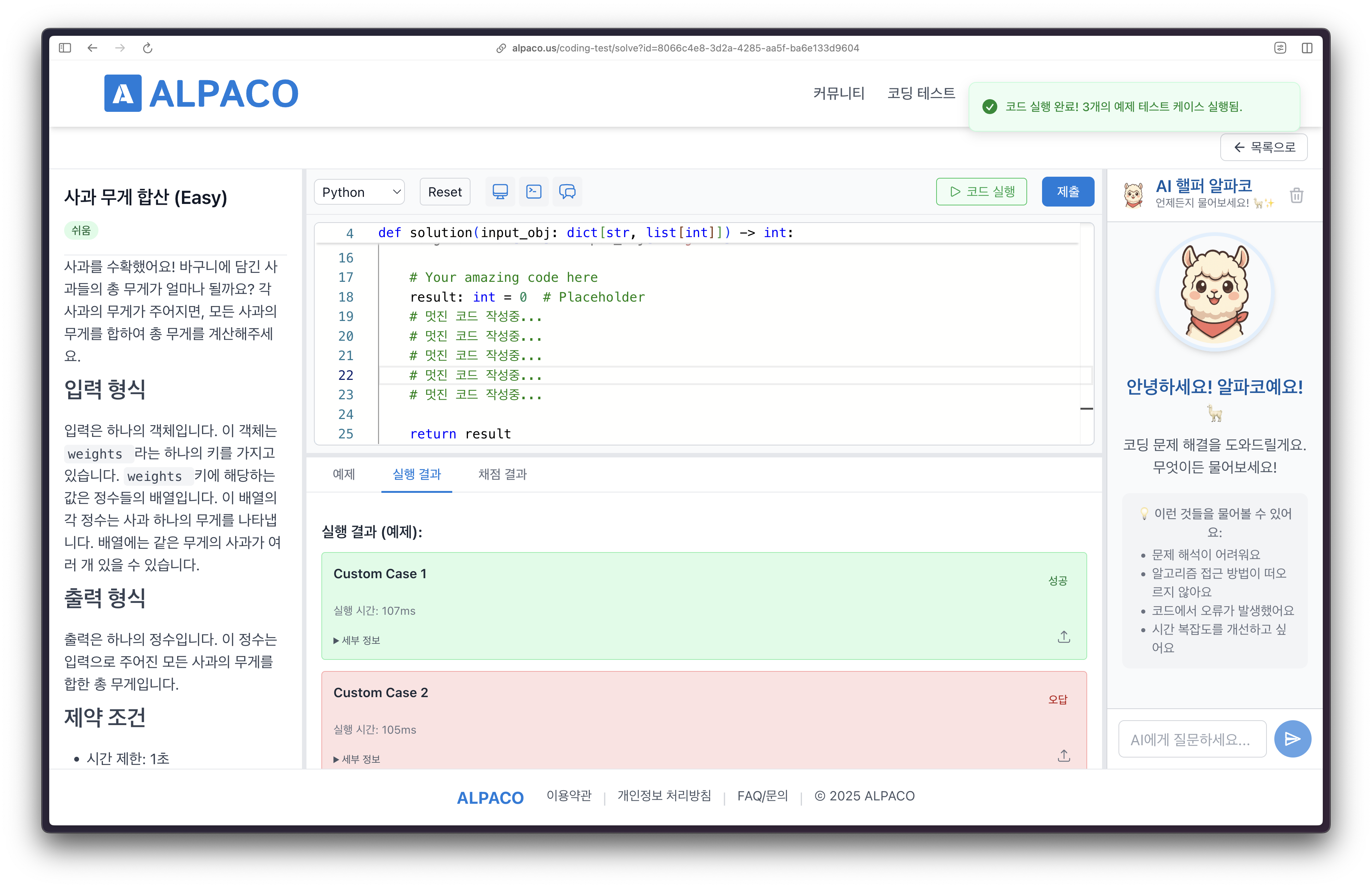Viewport: 1372px width, 888px height.
Task: Click the chat bubbles icon in editor toolbar
Action: (567, 192)
